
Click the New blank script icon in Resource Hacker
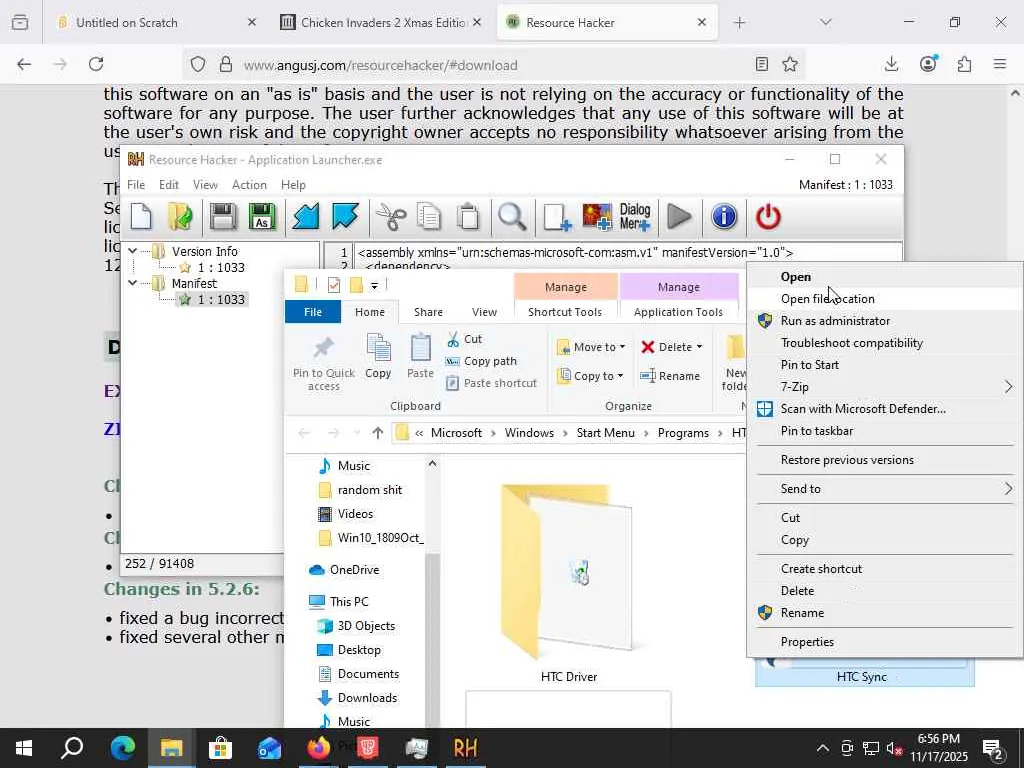pos(141,217)
